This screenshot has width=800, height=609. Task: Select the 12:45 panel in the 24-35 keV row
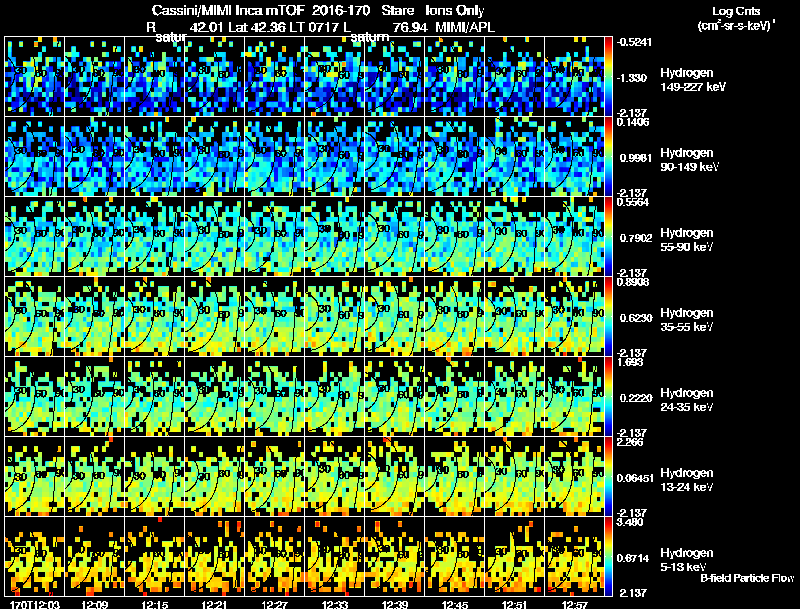455,397
